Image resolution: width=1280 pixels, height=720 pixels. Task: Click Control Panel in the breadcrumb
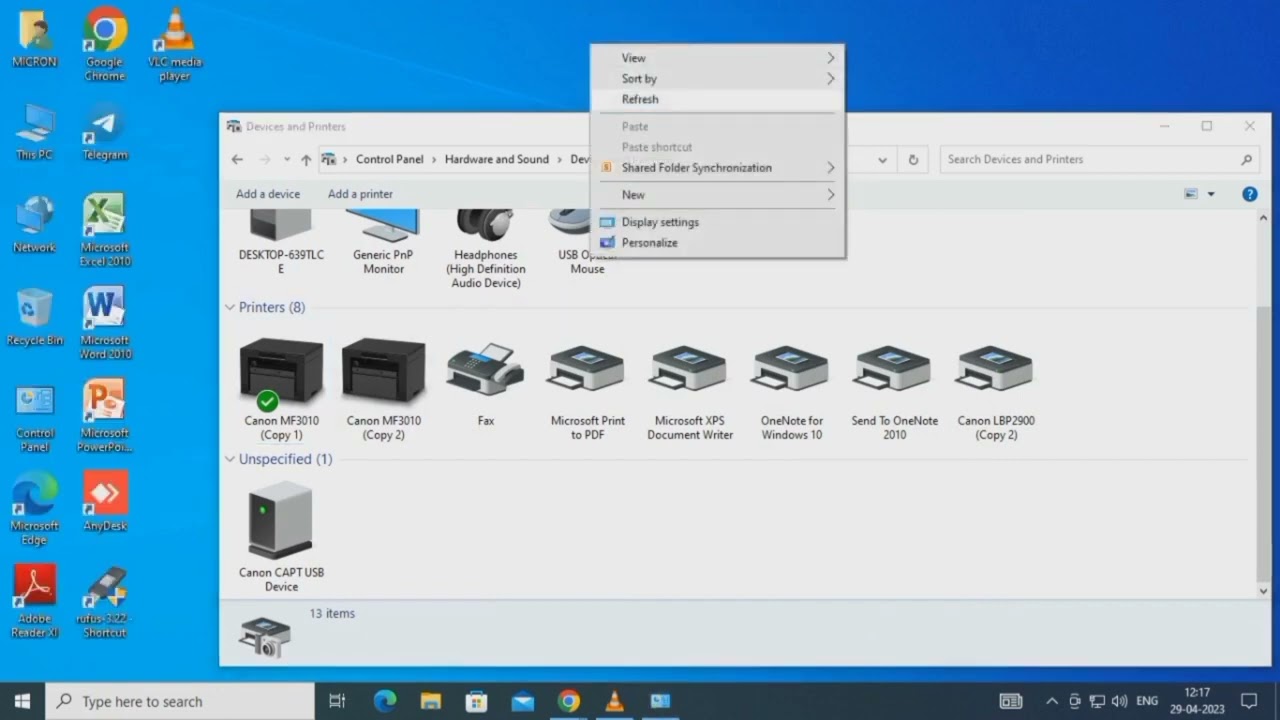point(390,159)
